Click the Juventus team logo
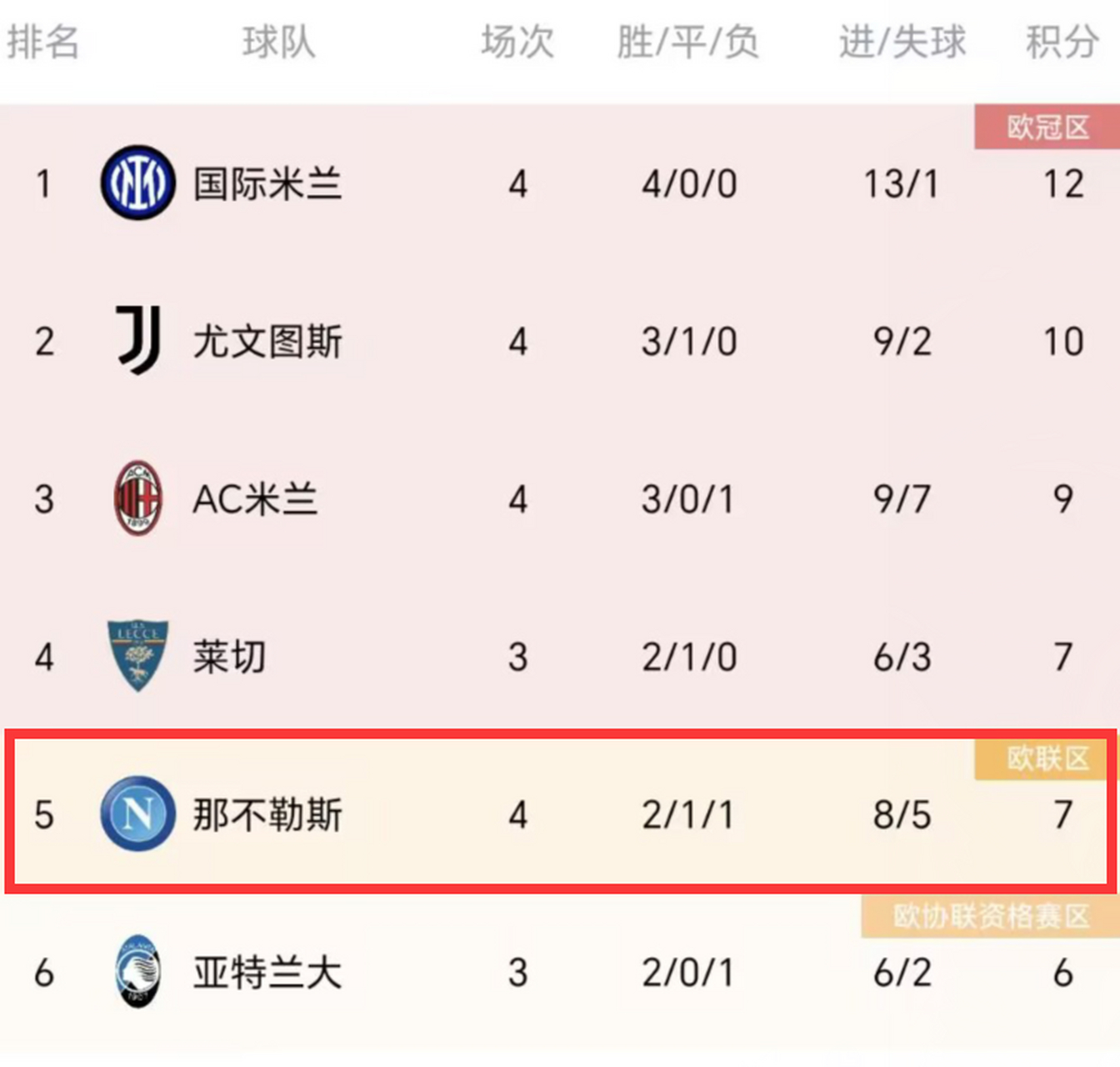 (137, 338)
